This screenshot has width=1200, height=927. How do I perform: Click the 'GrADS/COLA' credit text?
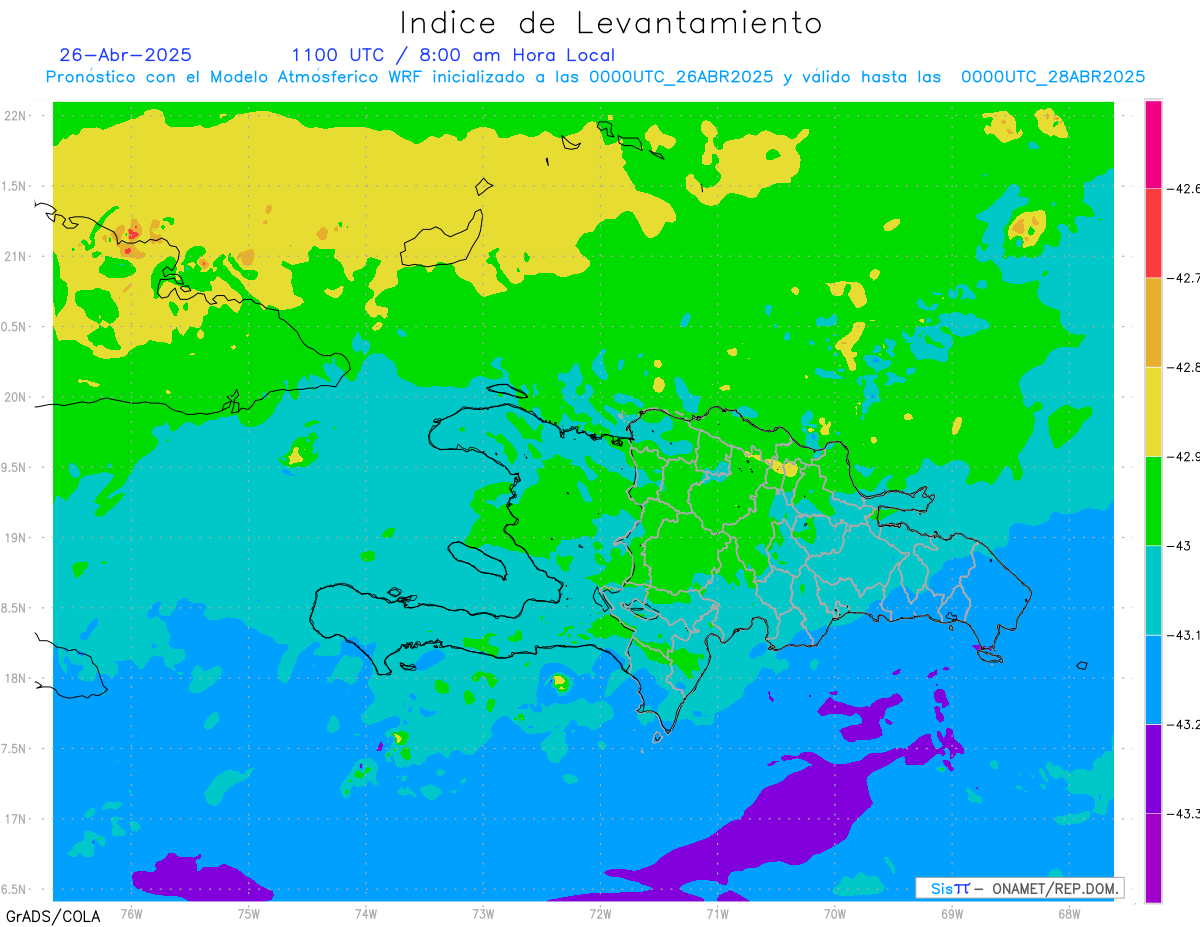(x=53, y=916)
